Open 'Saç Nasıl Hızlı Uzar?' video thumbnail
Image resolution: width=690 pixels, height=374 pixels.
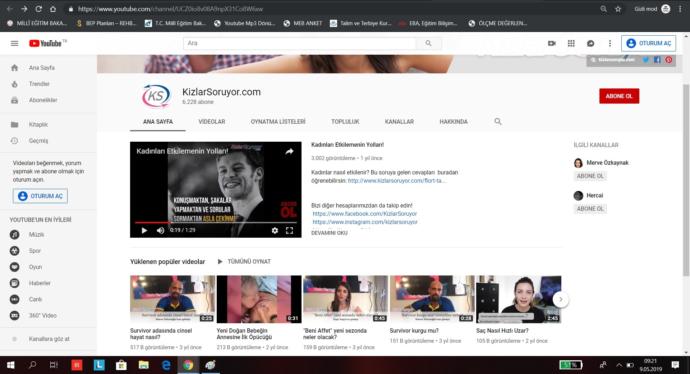tap(518, 299)
